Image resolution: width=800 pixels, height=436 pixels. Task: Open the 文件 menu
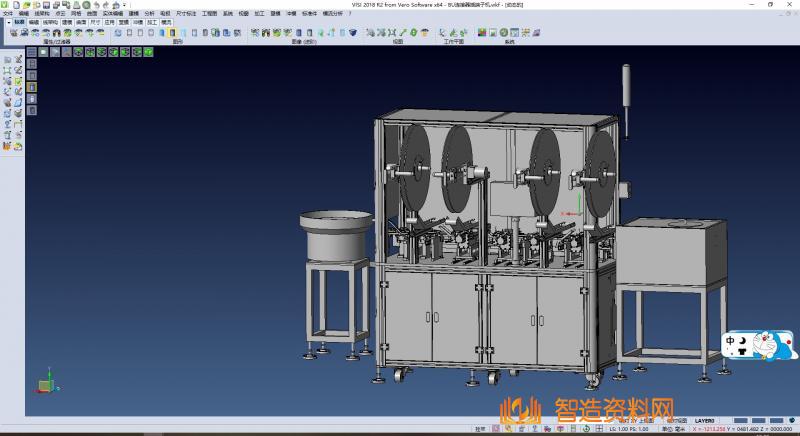pos(8,14)
